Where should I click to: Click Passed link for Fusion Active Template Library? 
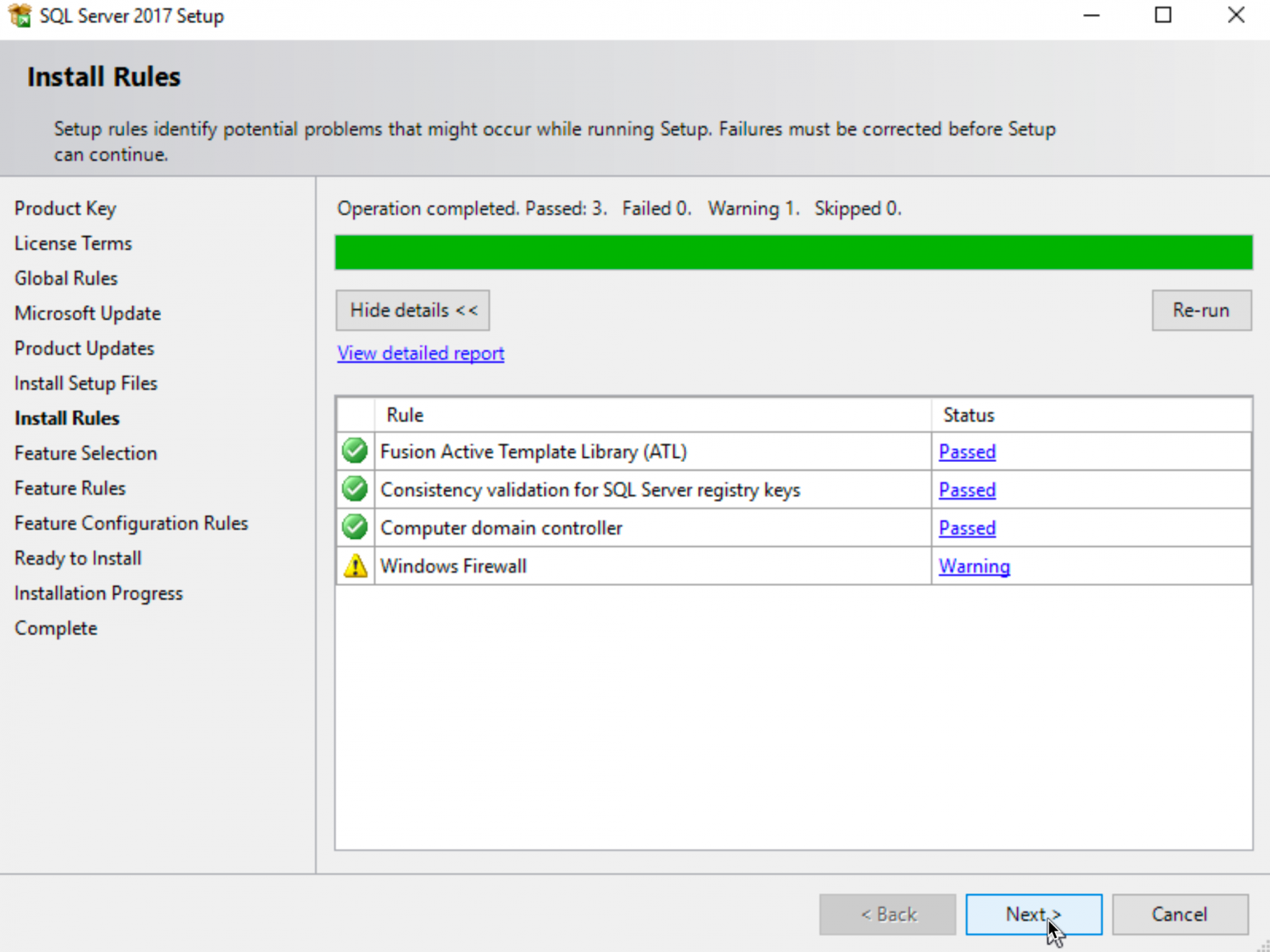pyautogui.click(x=967, y=451)
